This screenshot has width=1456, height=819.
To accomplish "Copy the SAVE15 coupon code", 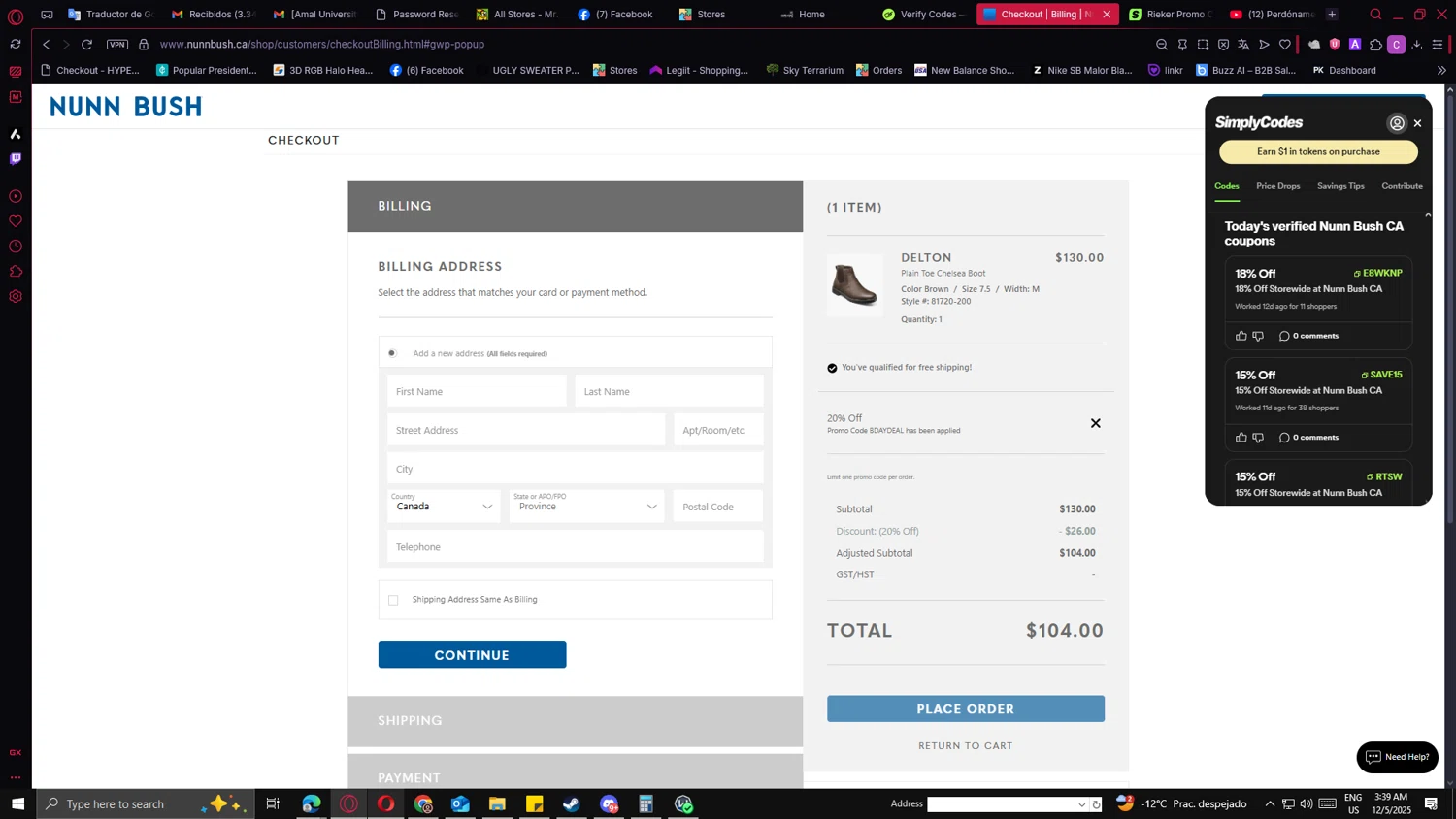I will 1382,375.
